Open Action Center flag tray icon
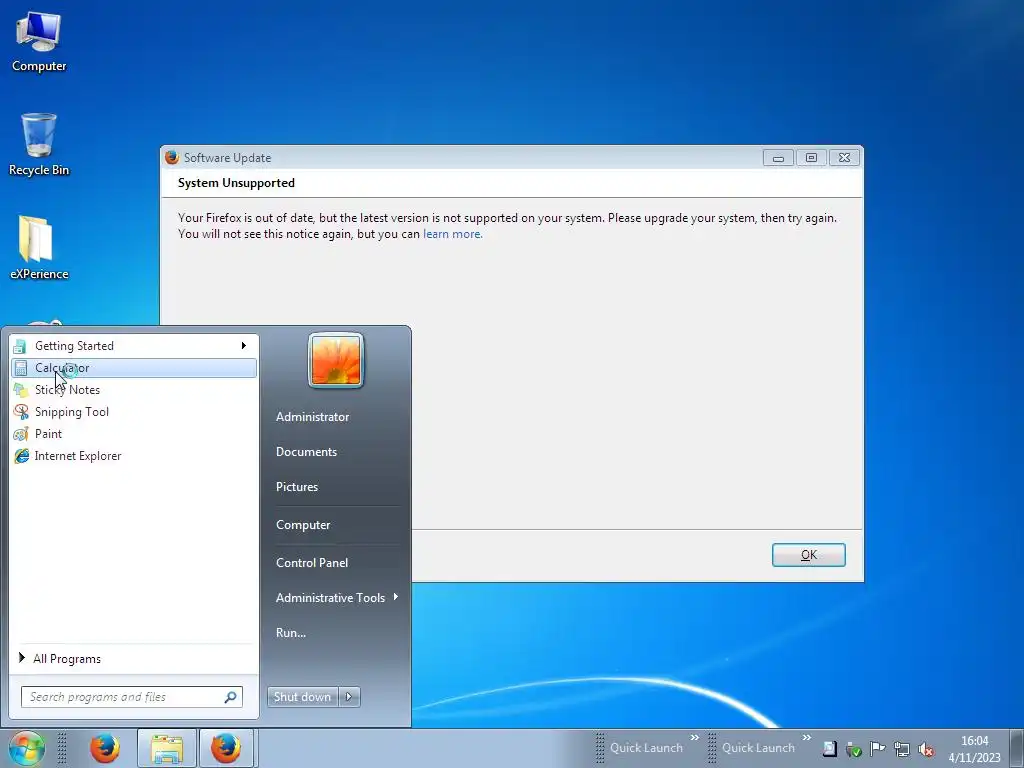The width and height of the screenshot is (1024, 768). point(878,749)
